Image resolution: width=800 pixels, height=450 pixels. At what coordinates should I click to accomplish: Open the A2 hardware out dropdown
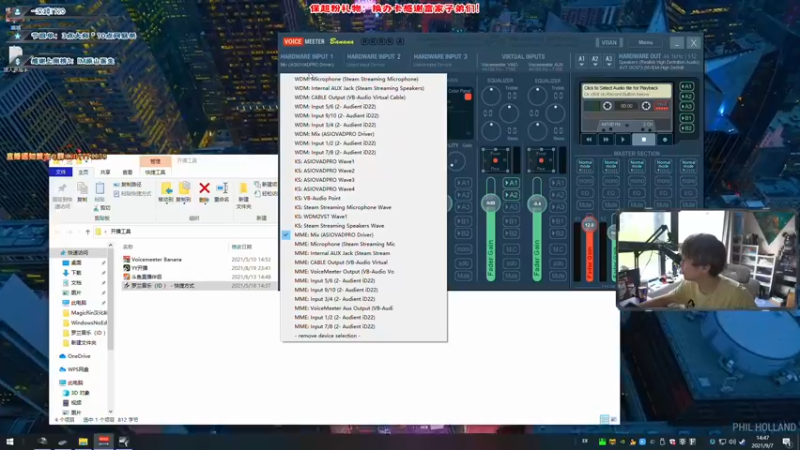[595, 61]
